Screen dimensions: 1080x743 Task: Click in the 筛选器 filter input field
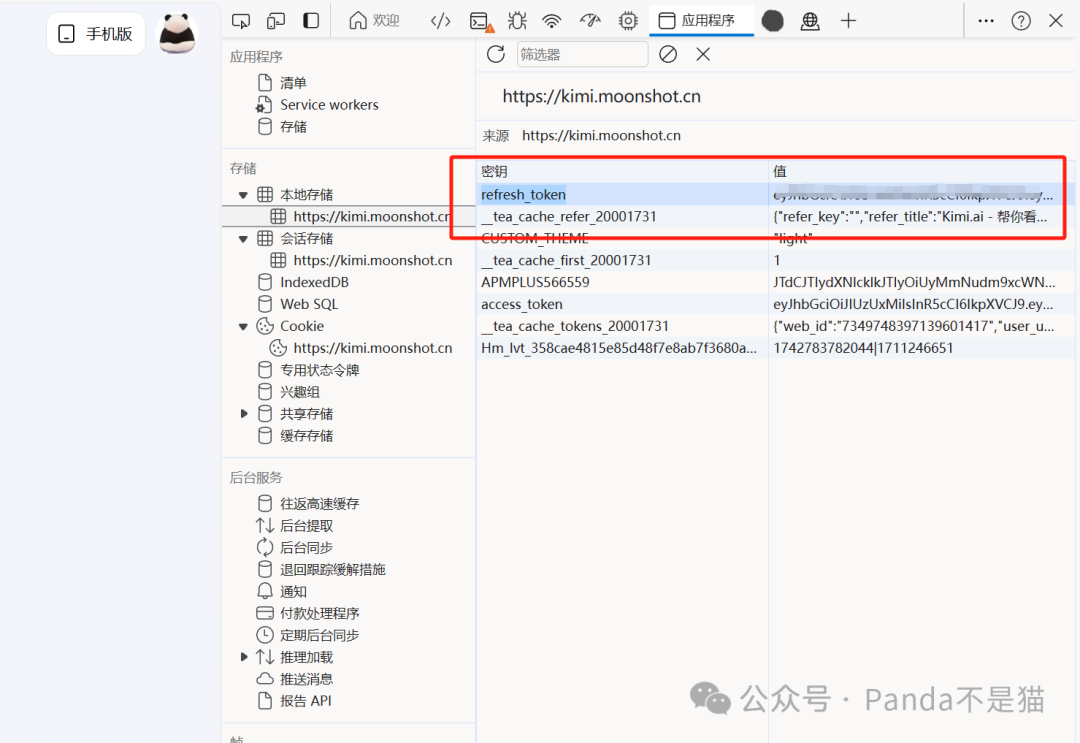pyautogui.click(x=582, y=54)
